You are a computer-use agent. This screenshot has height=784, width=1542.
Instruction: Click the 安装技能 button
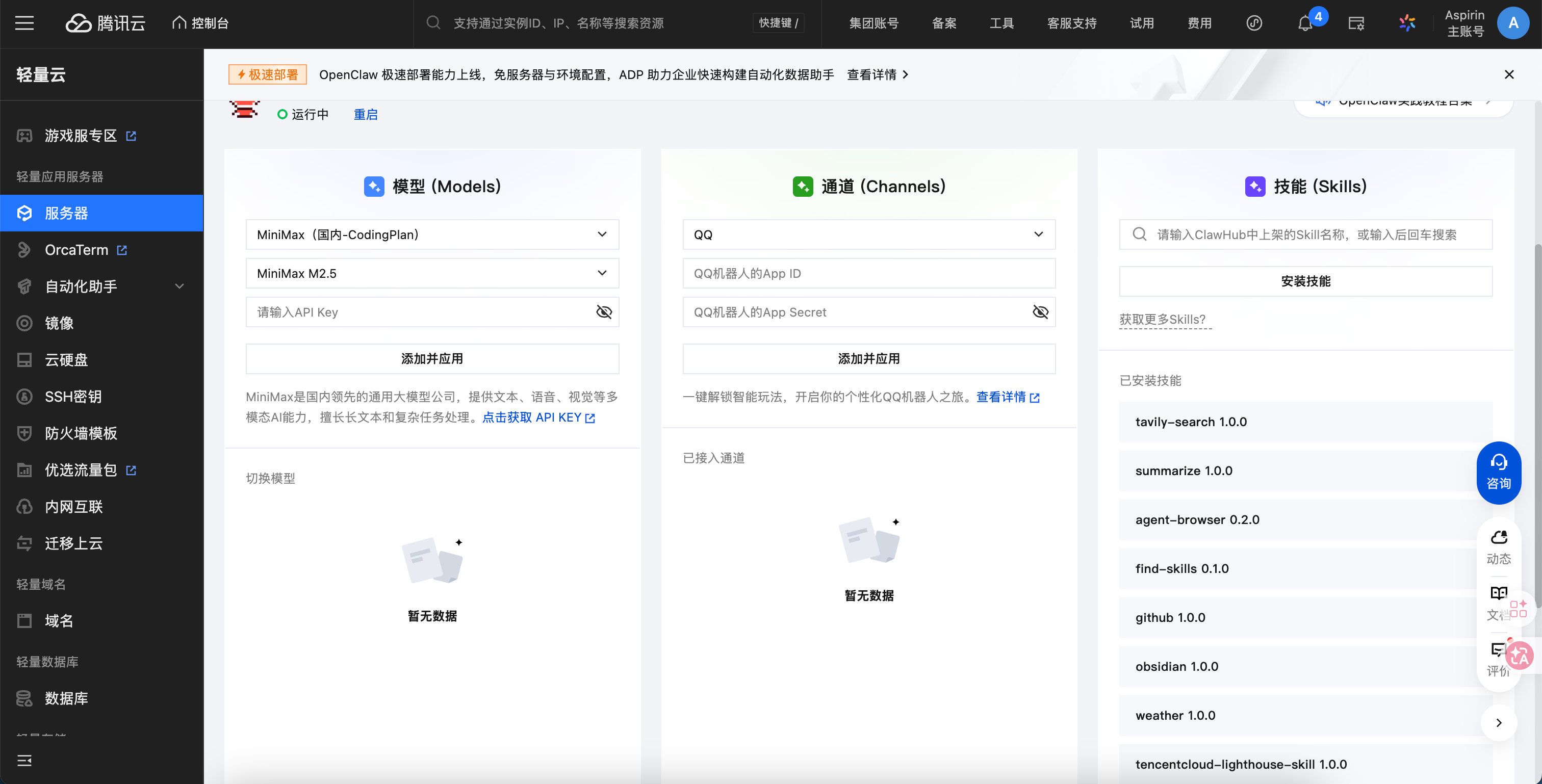point(1305,281)
